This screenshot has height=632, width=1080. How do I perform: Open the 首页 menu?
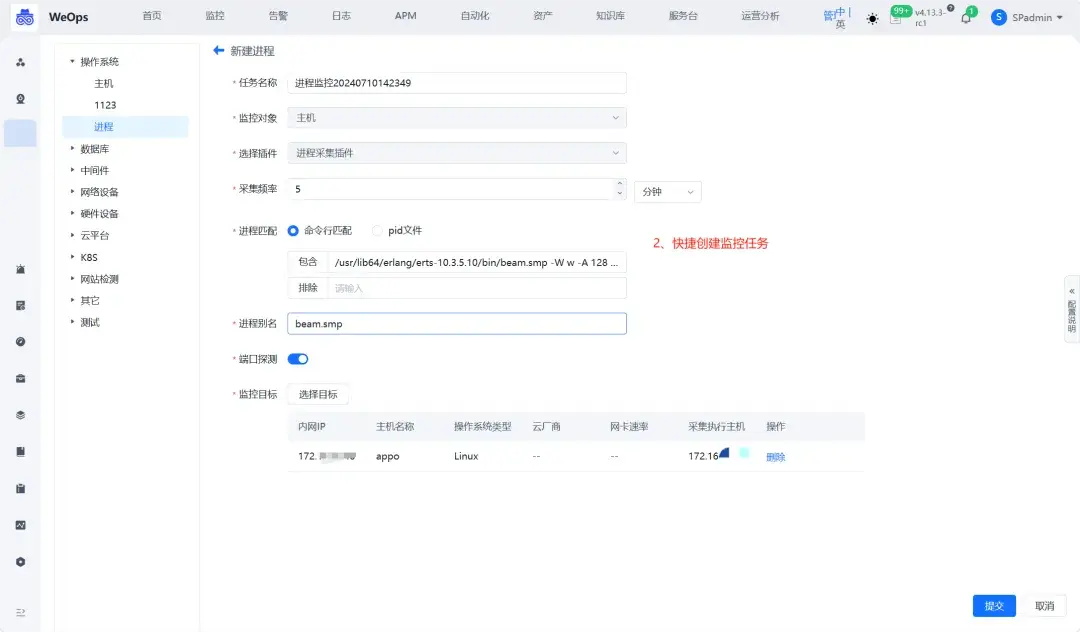tap(152, 16)
